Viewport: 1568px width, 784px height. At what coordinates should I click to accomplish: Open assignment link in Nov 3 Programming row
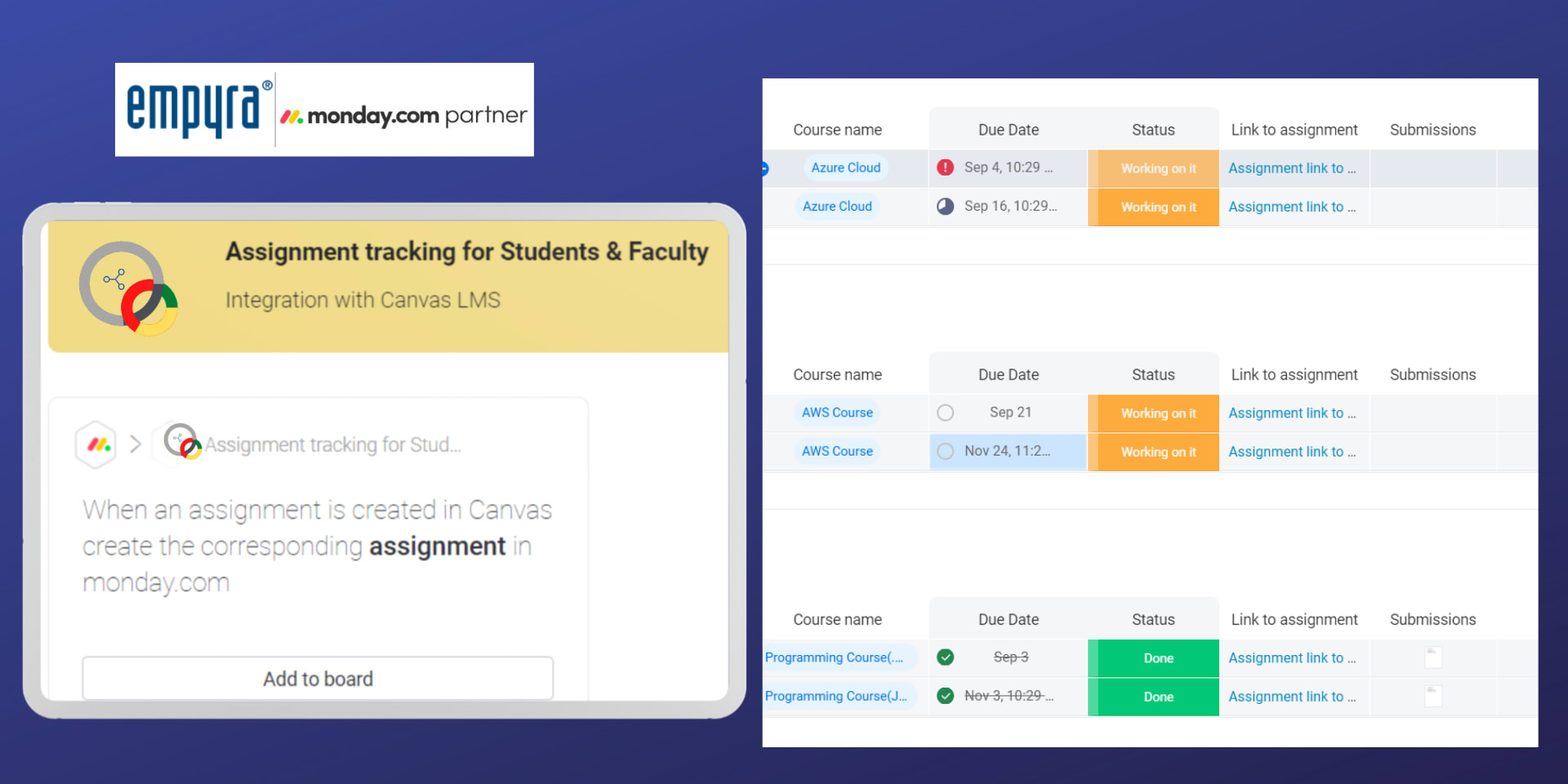(x=1292, y=697)
